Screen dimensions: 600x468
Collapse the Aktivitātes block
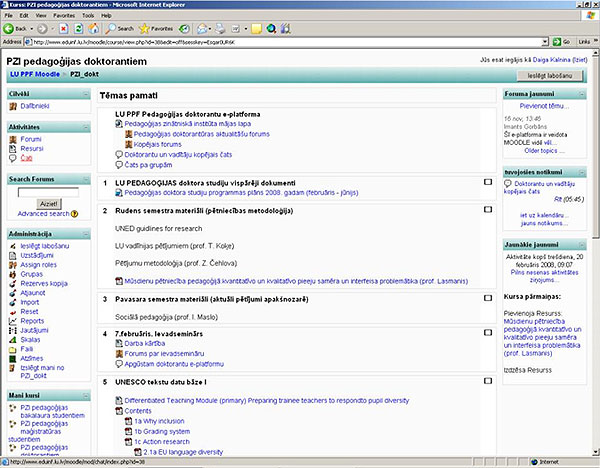86,127
